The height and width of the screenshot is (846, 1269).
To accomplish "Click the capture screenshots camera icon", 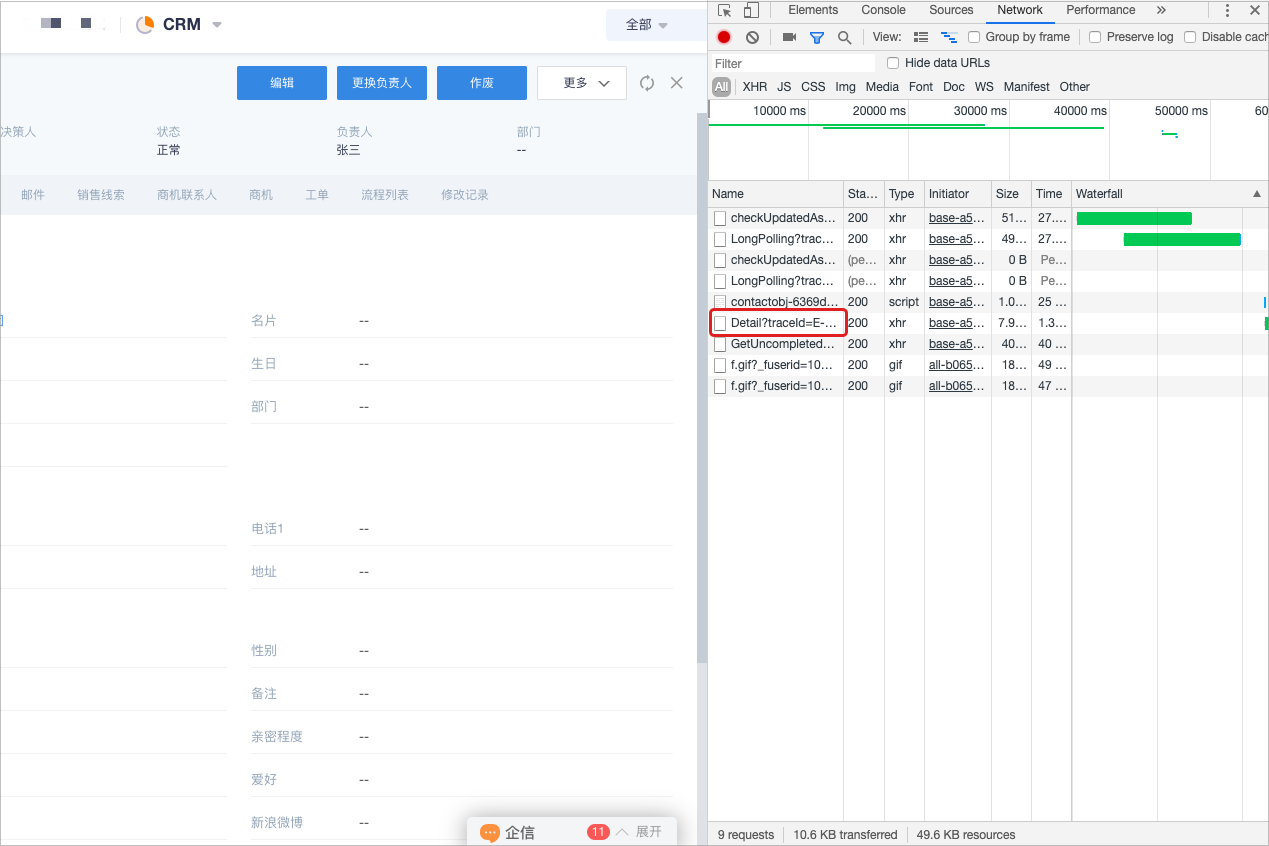I will click(789, 37).
